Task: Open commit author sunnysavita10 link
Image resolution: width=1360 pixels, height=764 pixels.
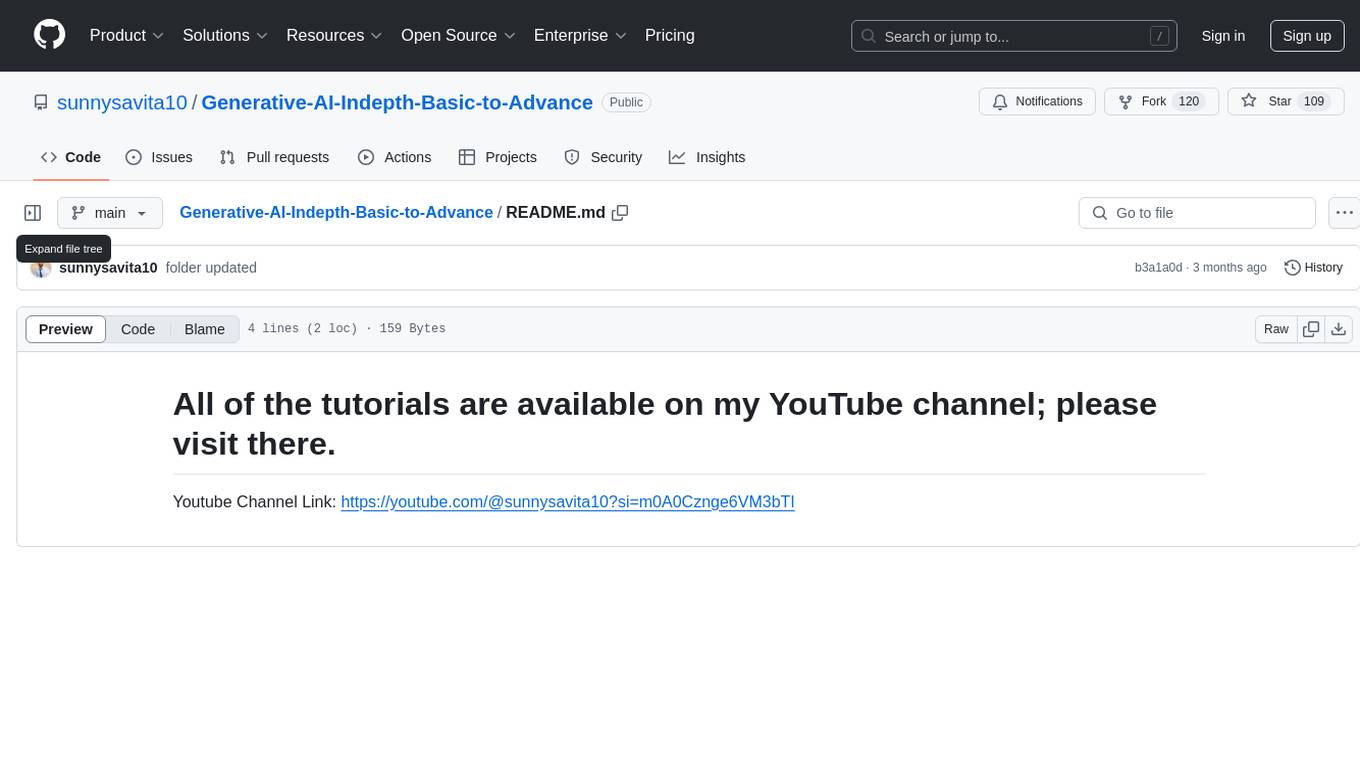Action: click(108, 268)
